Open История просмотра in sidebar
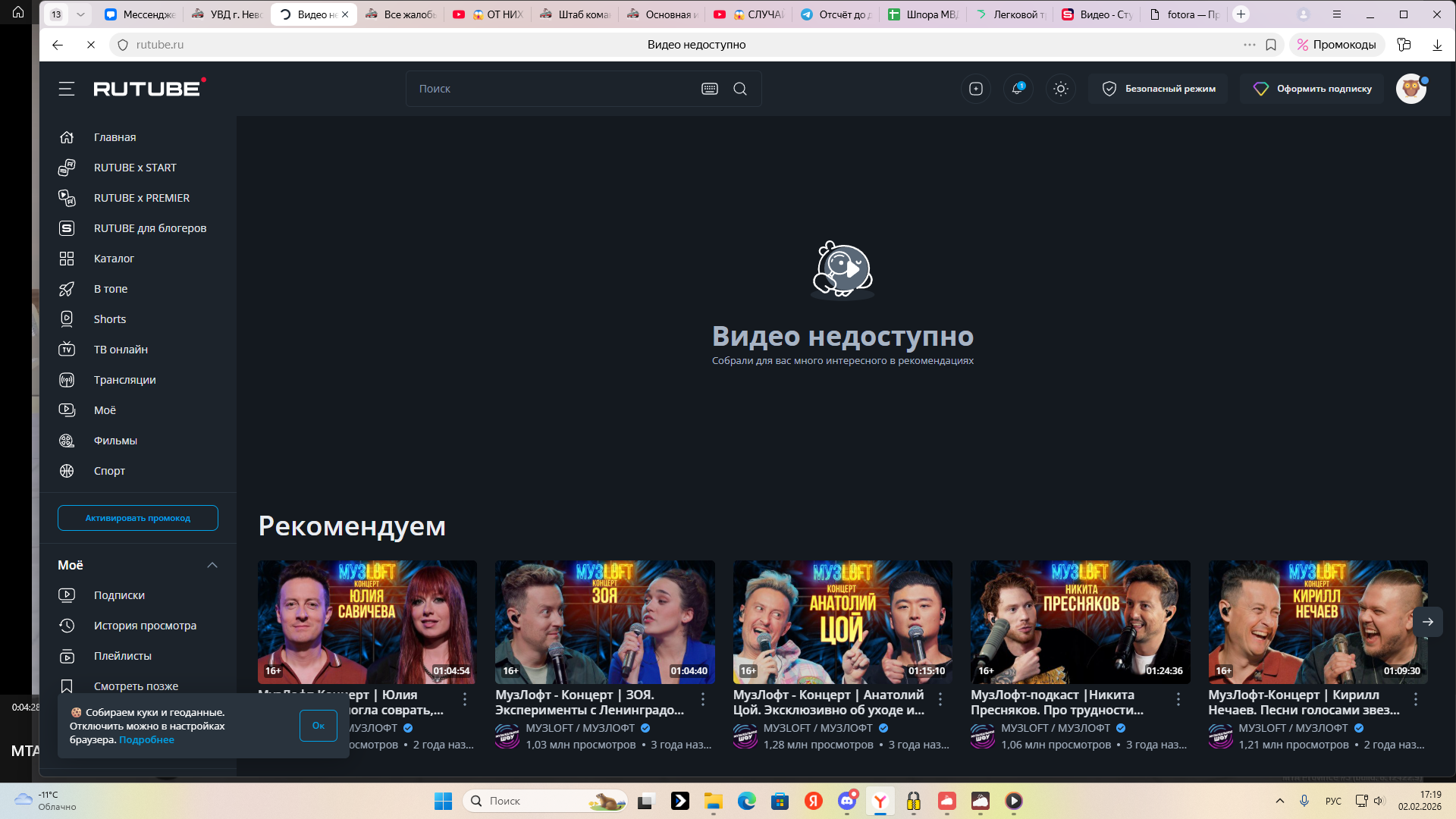Screen dimensions: 1456x819 [x=145, y=626]
